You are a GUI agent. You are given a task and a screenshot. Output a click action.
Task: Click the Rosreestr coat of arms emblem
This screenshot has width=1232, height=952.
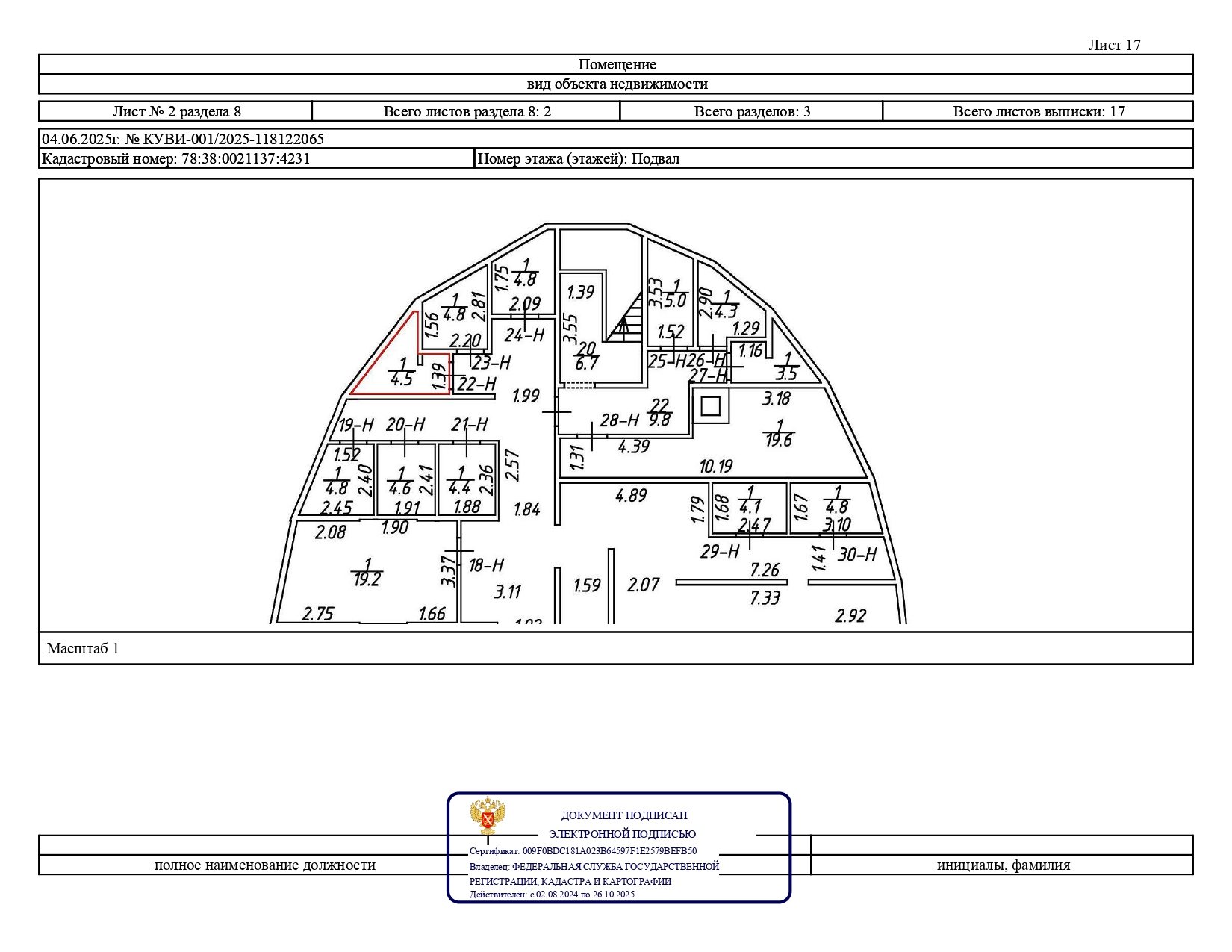click(488, 817)
